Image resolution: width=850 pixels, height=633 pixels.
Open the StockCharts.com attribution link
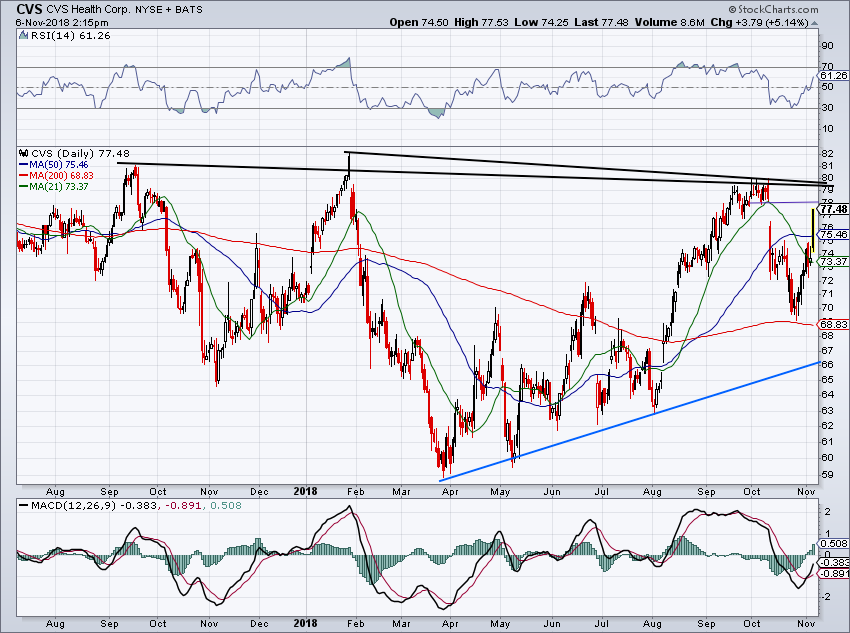click(772, 9)
